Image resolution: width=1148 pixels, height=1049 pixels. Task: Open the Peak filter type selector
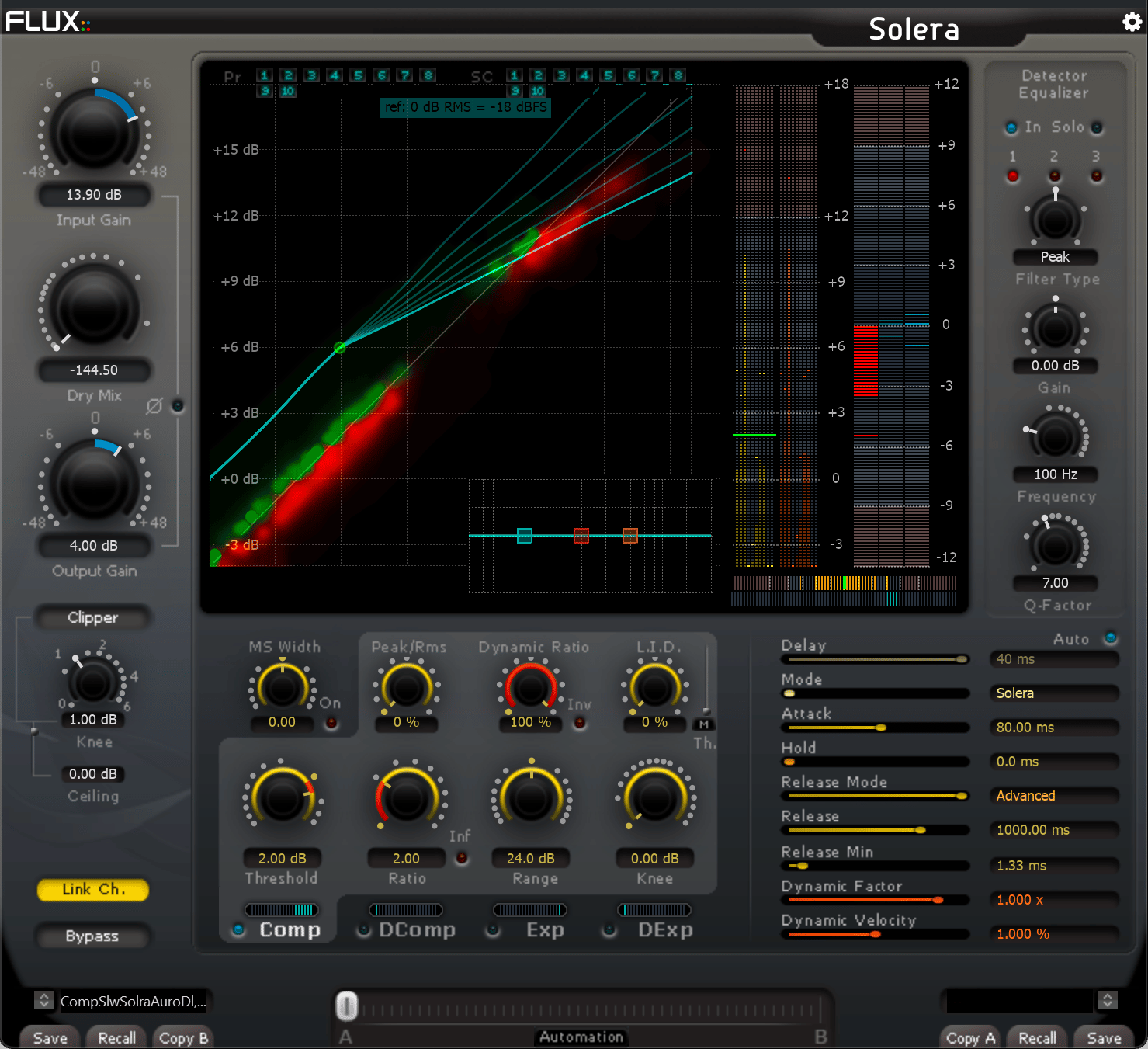(x=1055, y=257)
